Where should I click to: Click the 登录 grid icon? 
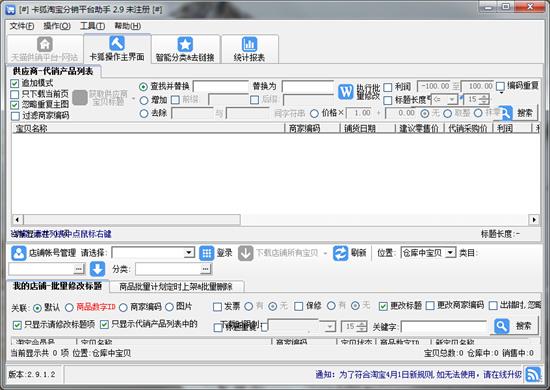pyautogui.click(x=207, y=253)
